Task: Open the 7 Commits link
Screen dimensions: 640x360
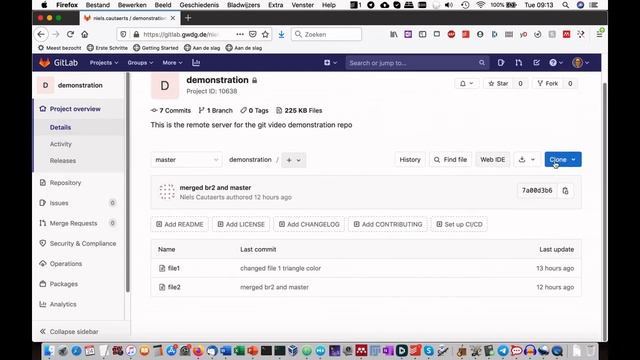Action: [x=171, y=111]
